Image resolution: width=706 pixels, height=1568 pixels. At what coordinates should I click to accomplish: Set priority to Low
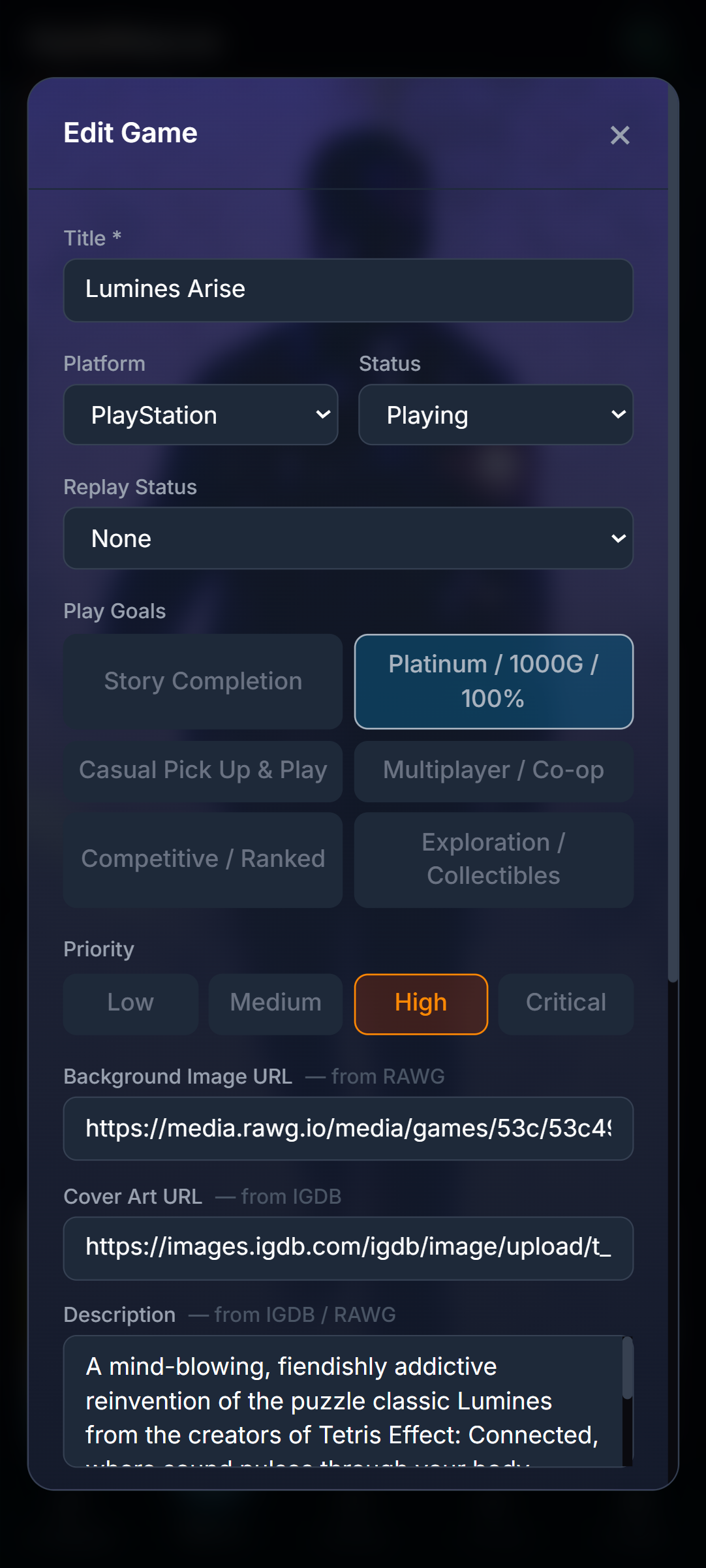(x=130, y=1004)
